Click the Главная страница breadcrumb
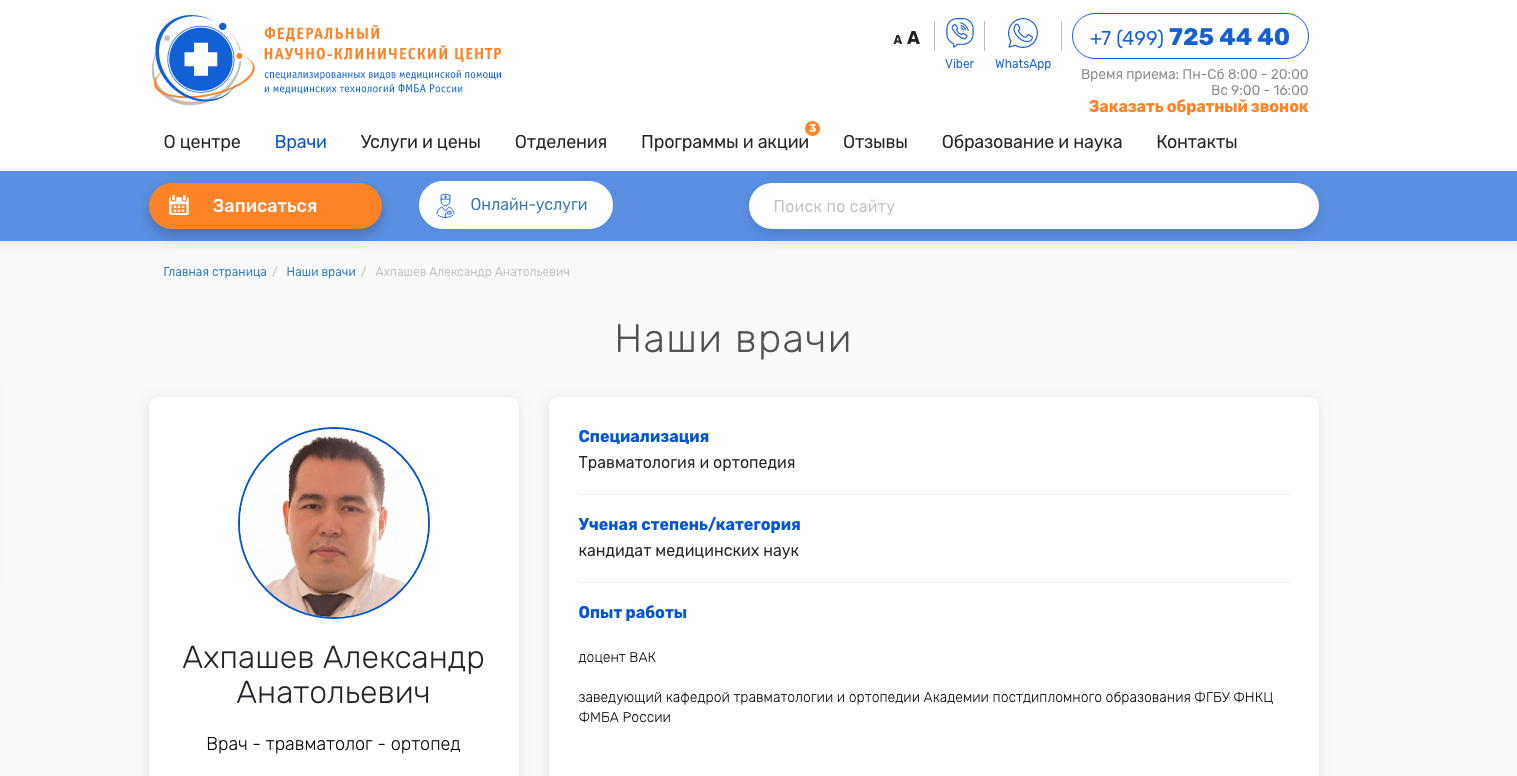 215,272
